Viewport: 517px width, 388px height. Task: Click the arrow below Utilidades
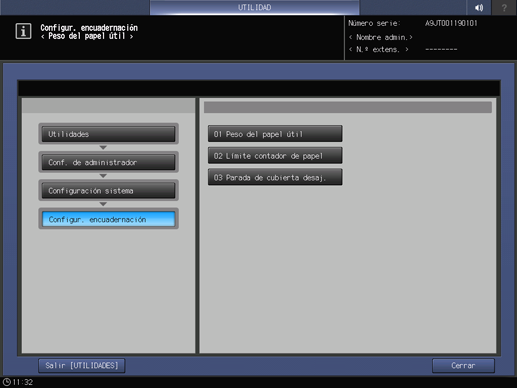[103, 147]
